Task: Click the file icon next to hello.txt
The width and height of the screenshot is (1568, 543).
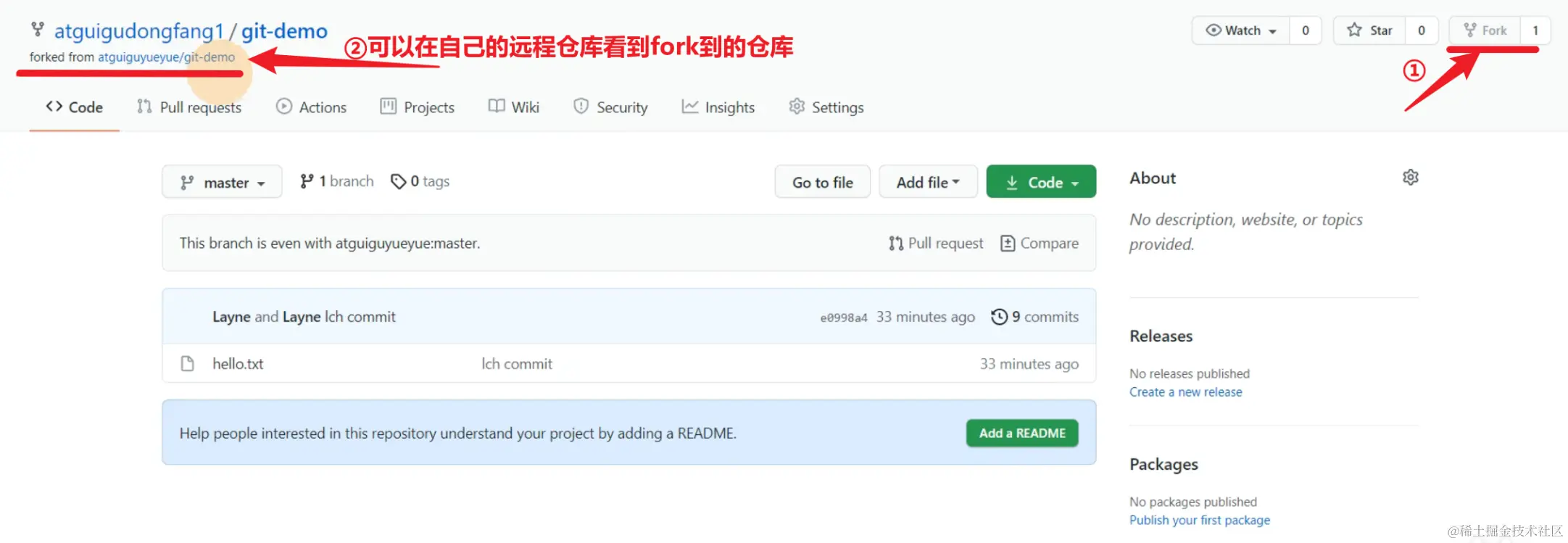Action: click(x=188, y=363)
